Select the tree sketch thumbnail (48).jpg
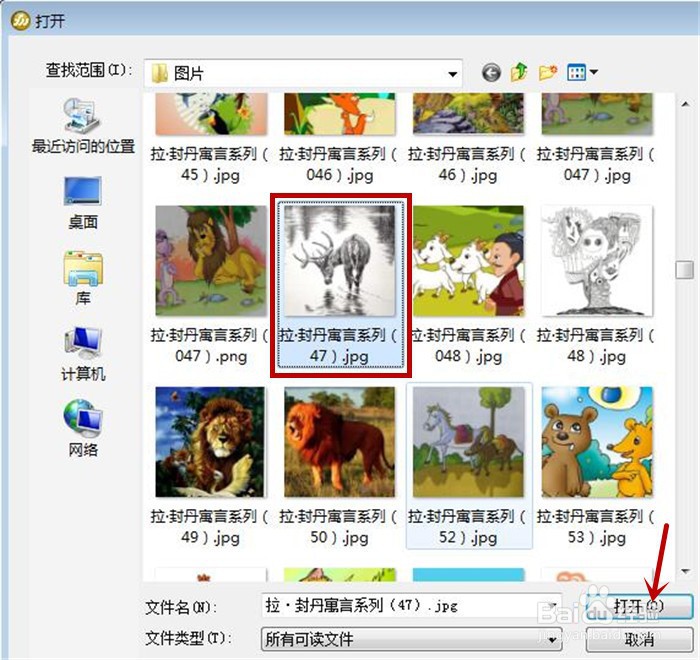Image resolution: width=700 pixels, height=660 pixels. coord(596,261)
